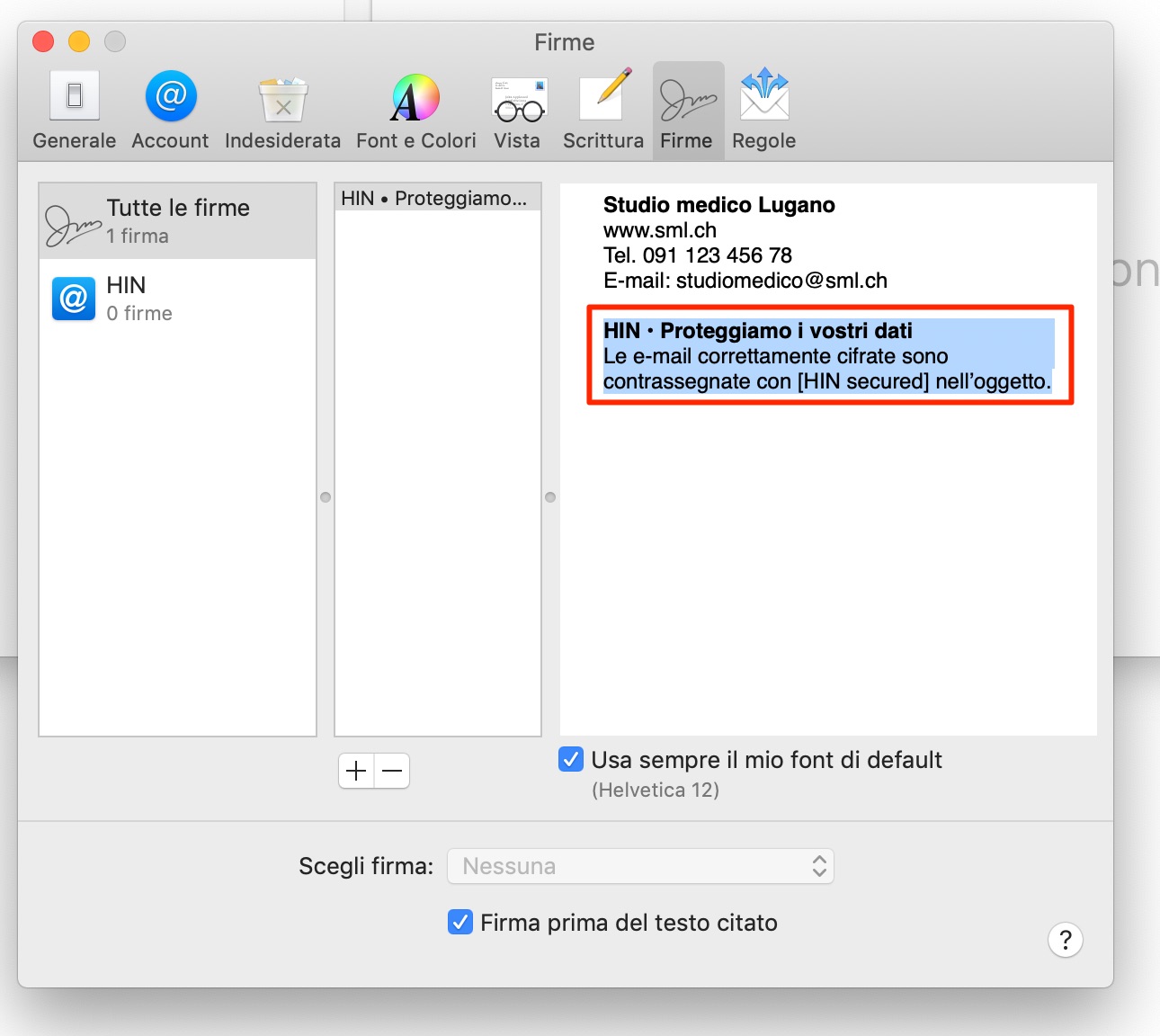Close the Firme window with red button
Image resolution: width=1160 pixels, height=1036 pixels.
[x=43, y=41]
